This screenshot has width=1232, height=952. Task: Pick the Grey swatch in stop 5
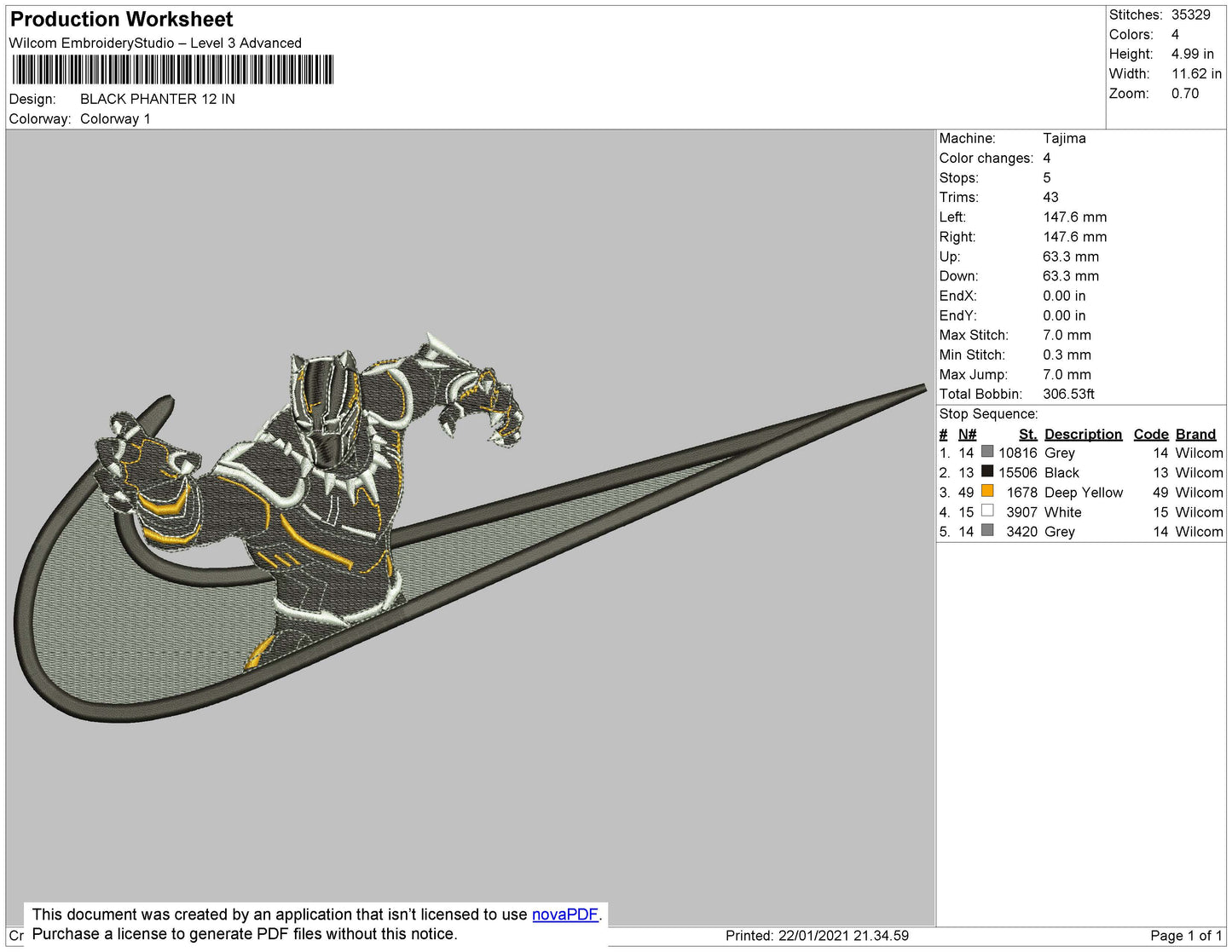[987, 531]
